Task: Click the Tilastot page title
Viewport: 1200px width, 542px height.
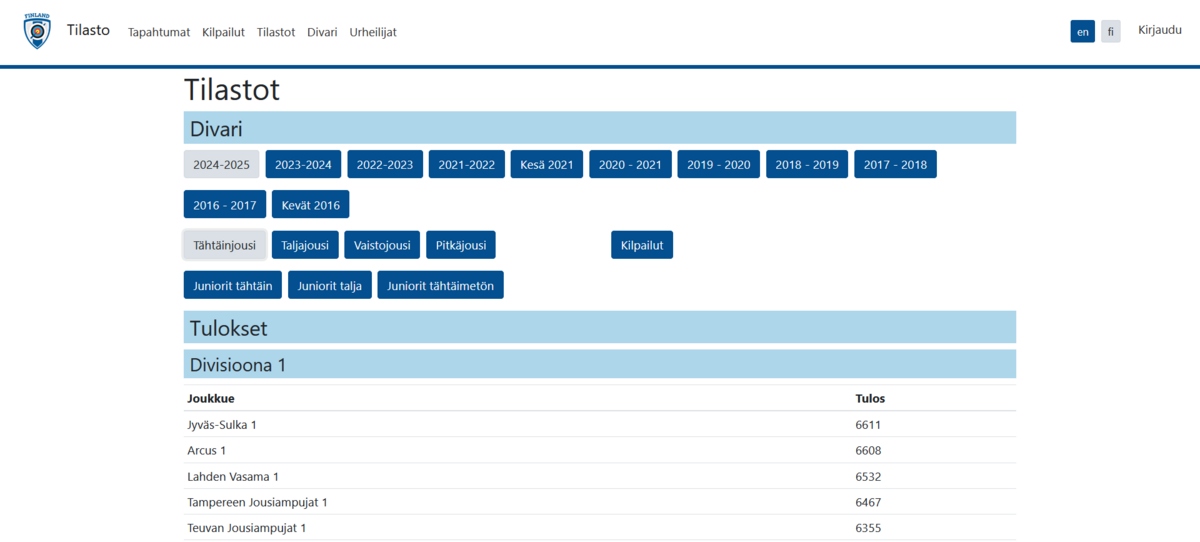Action: tap(232, 89)
